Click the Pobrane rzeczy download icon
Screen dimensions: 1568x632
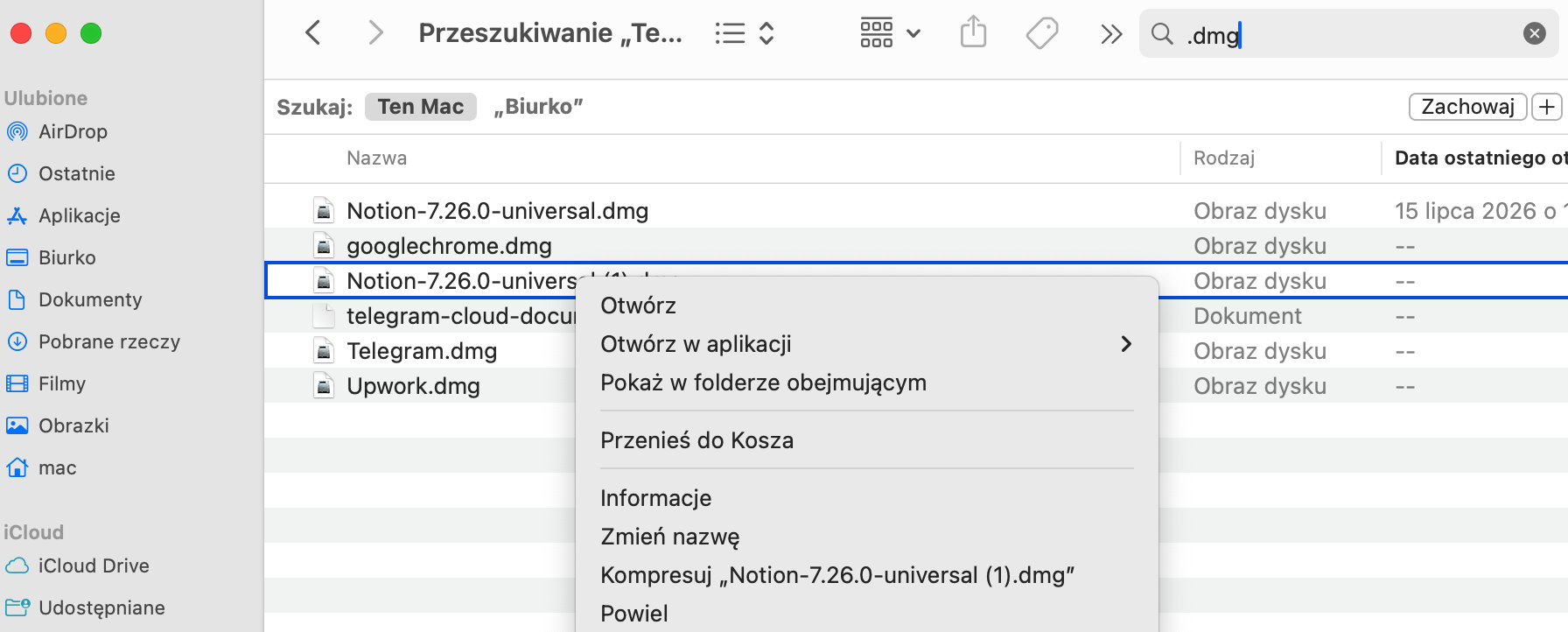pos(17,341)
